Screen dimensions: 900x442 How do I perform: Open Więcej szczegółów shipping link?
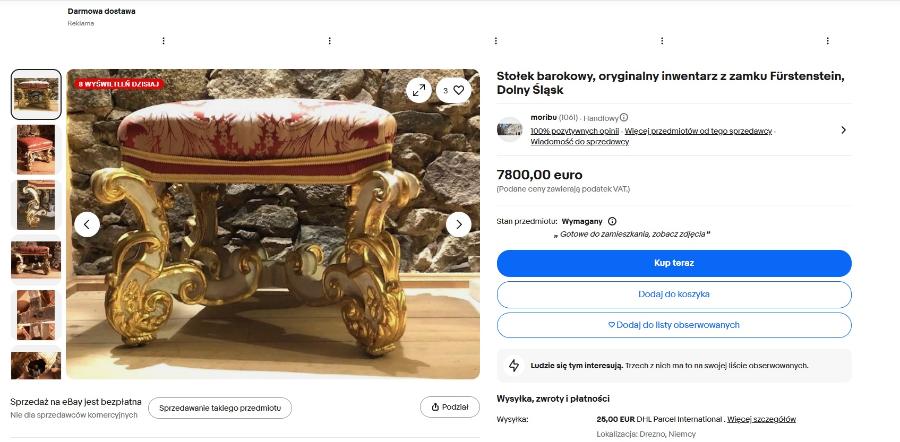763,419
